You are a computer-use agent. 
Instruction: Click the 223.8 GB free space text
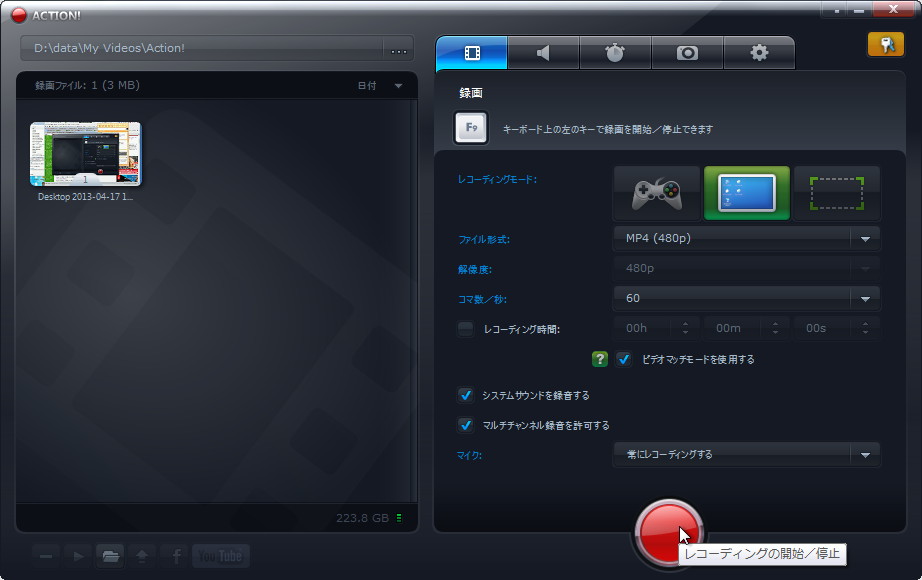point(362,518)
